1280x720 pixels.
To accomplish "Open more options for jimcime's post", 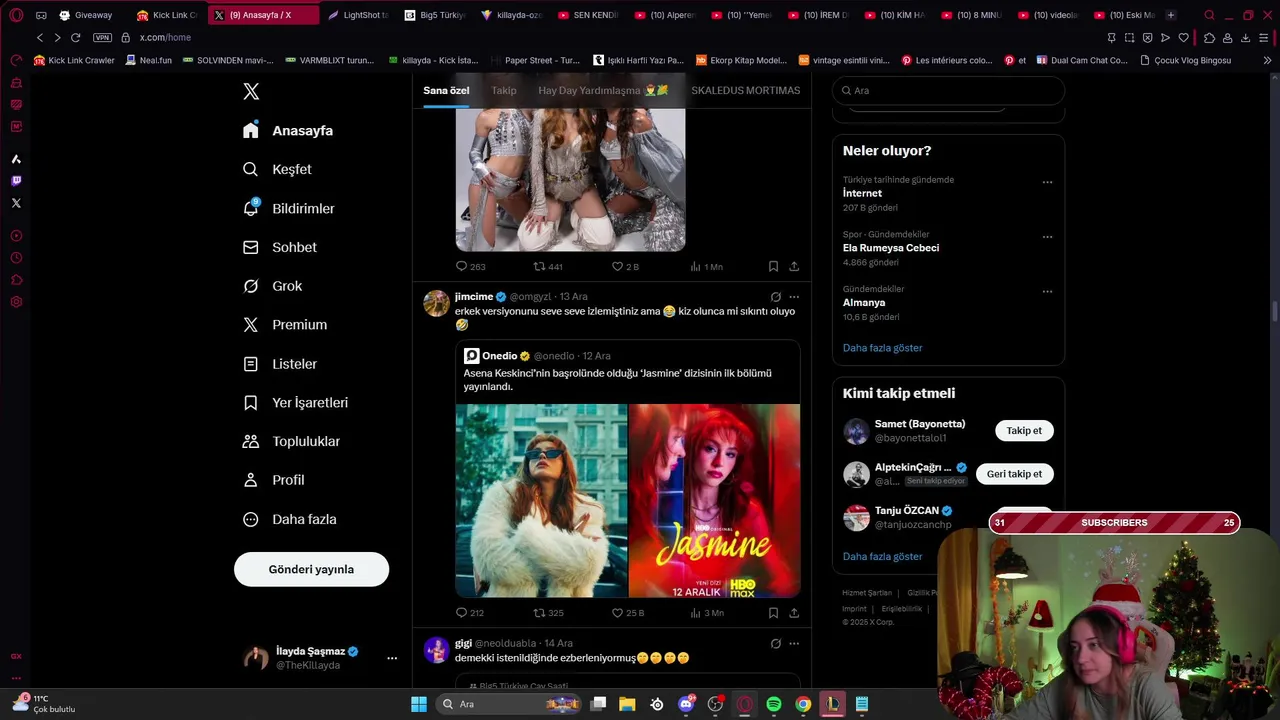I will pos(794,297).
